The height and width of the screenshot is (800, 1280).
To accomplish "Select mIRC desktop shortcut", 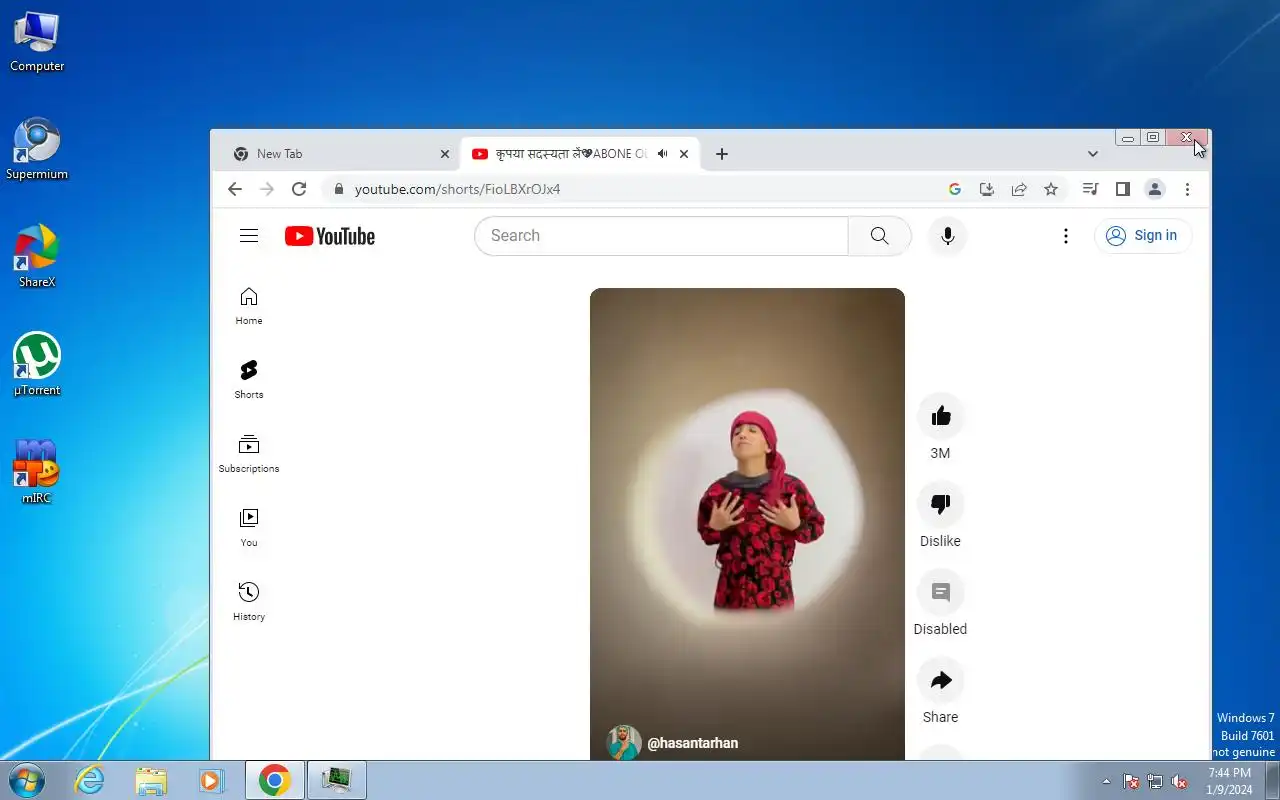I will 37,472.
